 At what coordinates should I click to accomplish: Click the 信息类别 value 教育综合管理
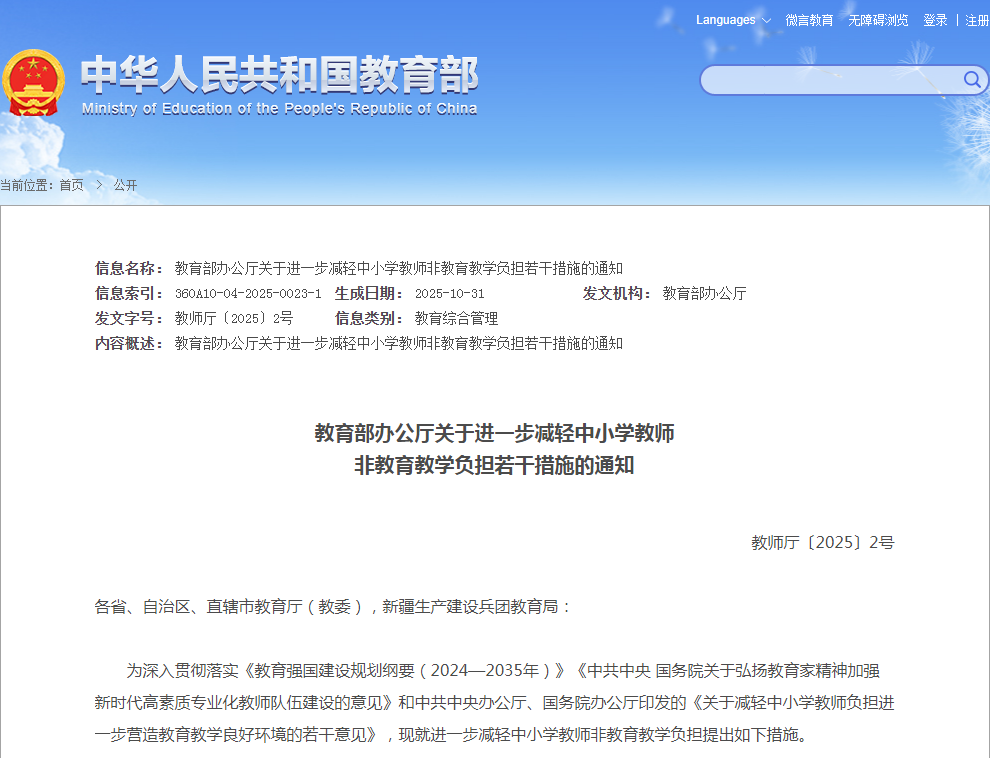tap(456, 319)
